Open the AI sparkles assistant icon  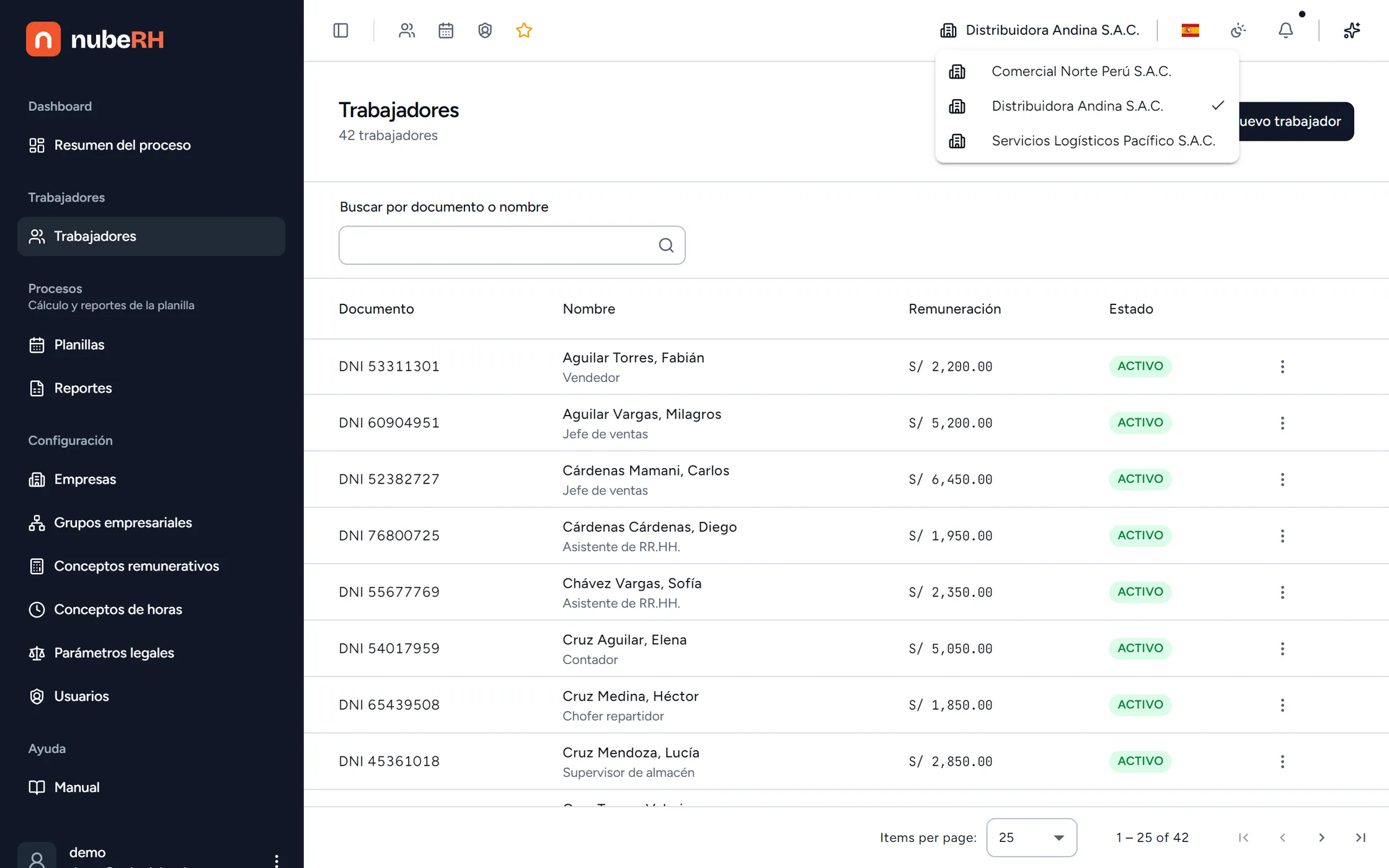(1352, 30)
